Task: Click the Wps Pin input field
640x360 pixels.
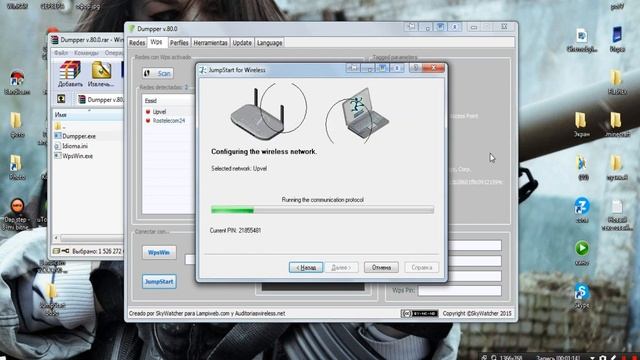Action: (x=460, y=291)
